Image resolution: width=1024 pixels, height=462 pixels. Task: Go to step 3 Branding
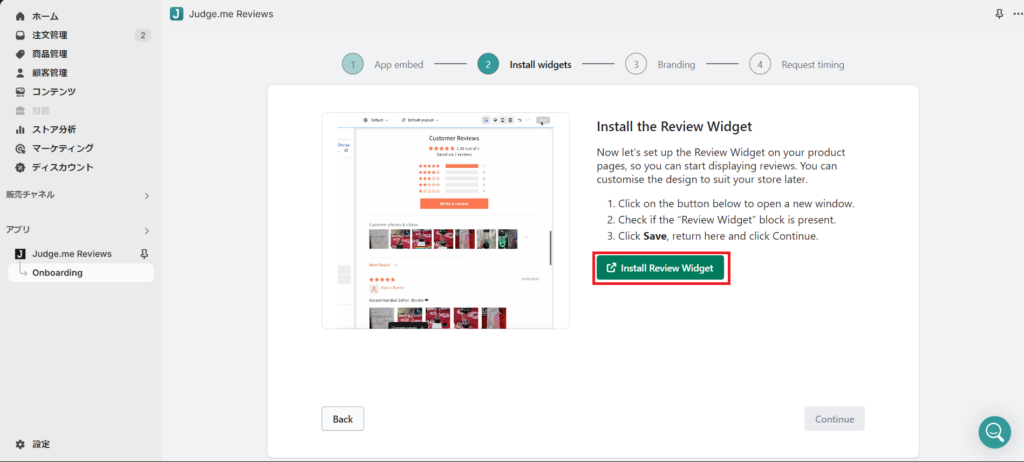point(660,65)
